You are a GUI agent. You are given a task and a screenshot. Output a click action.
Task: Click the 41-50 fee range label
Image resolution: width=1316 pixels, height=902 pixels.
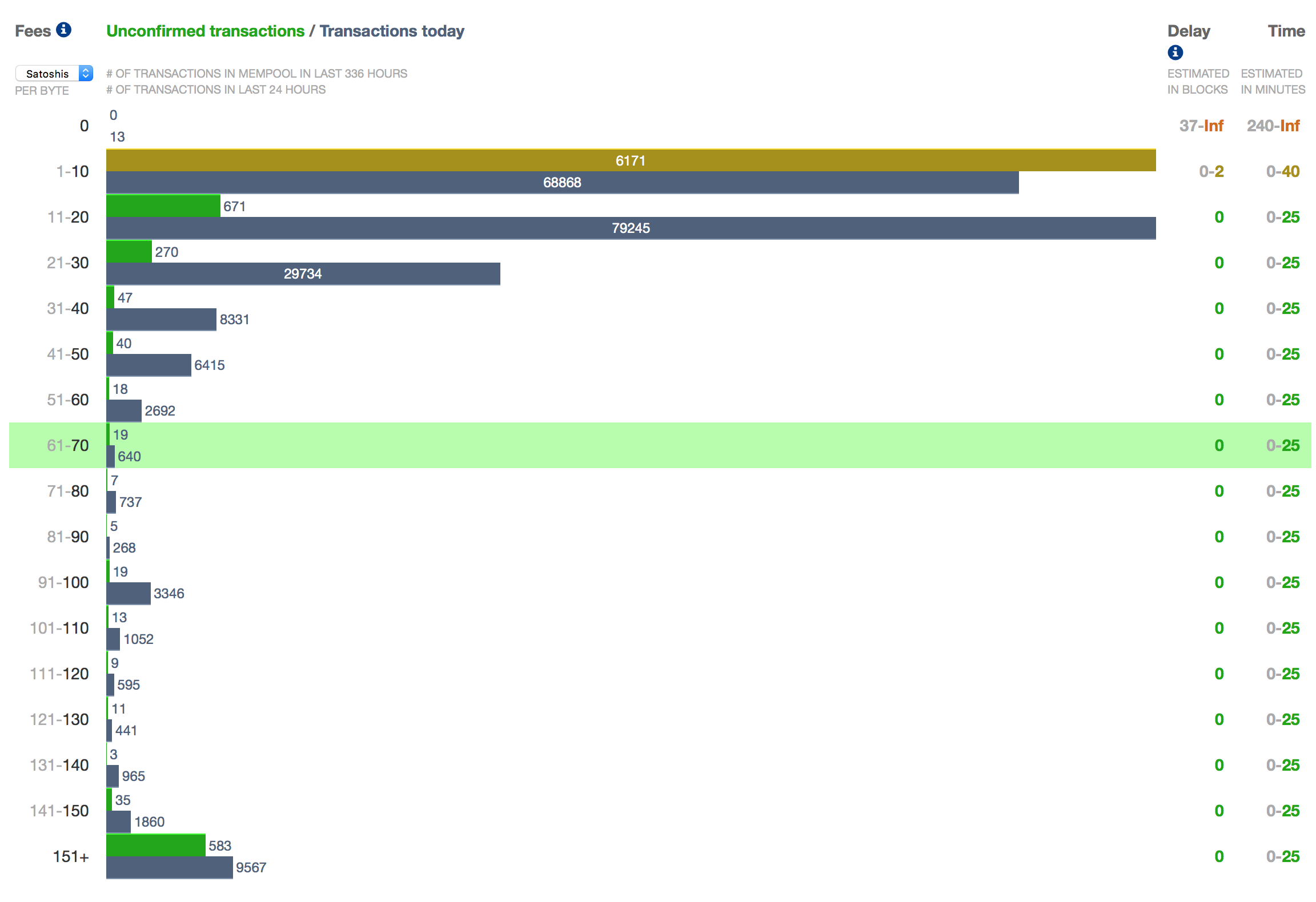pos(68,354)
